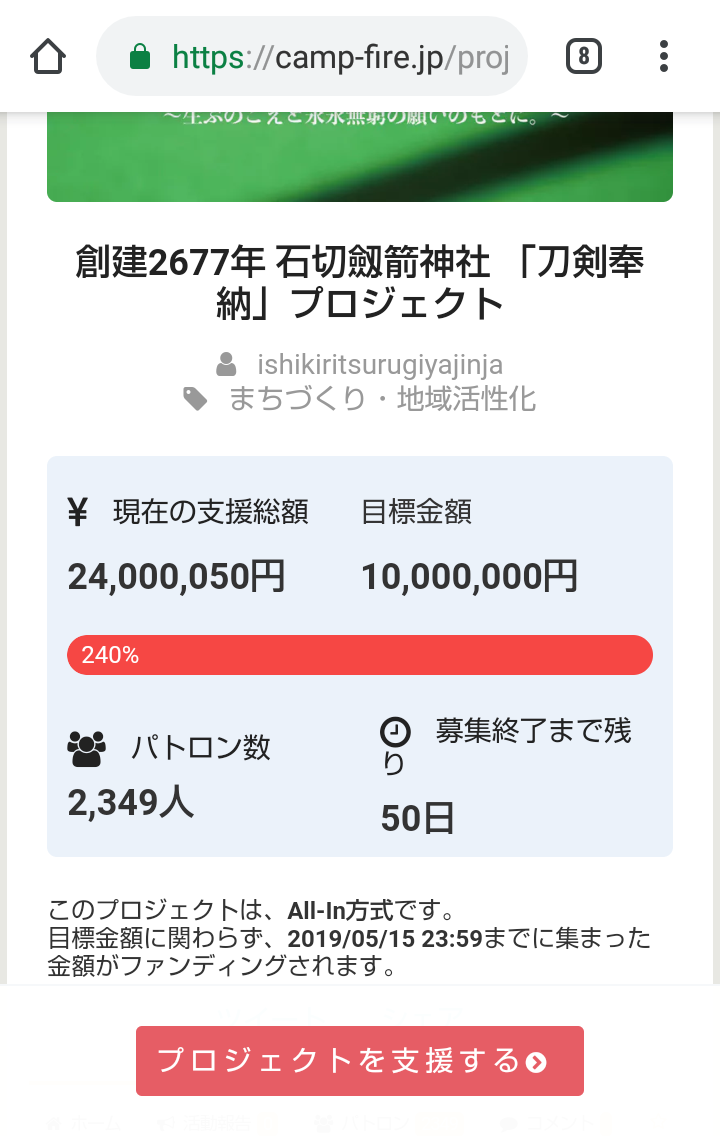Click the category tag icon
Viewport: 720px width, 1136px height.
195,400
